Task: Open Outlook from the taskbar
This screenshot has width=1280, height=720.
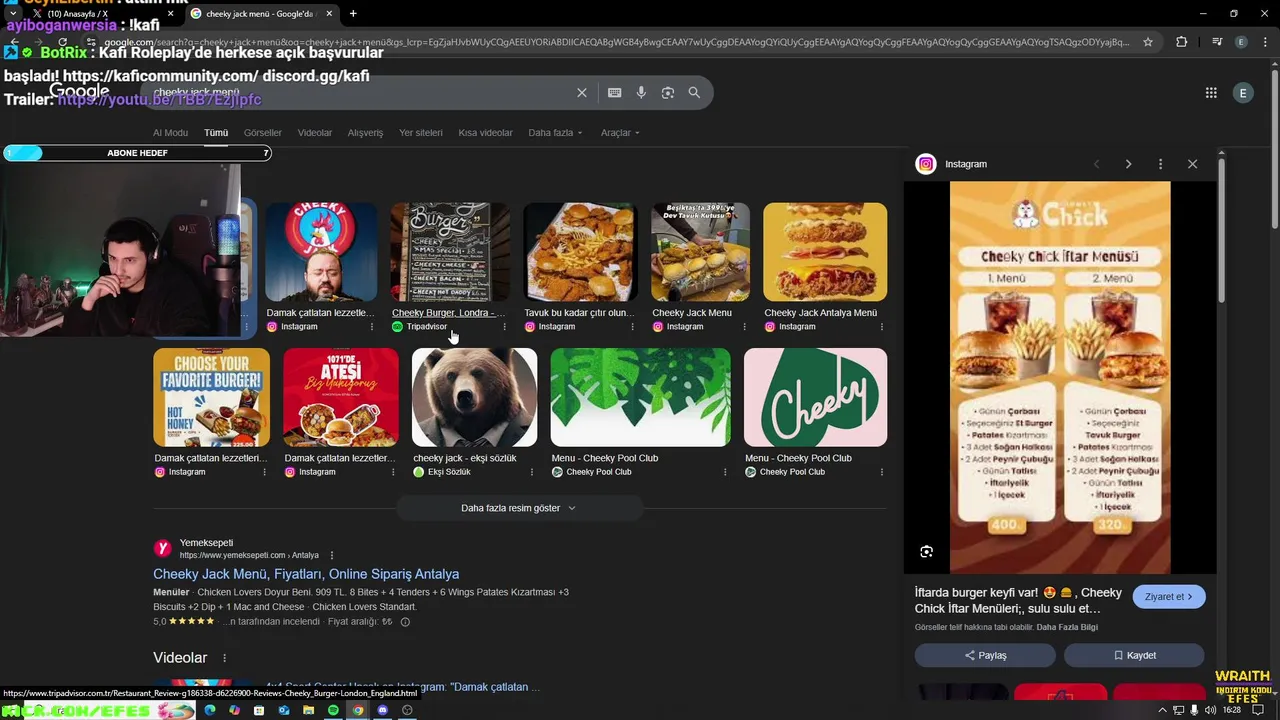Action: click(284, 710)
